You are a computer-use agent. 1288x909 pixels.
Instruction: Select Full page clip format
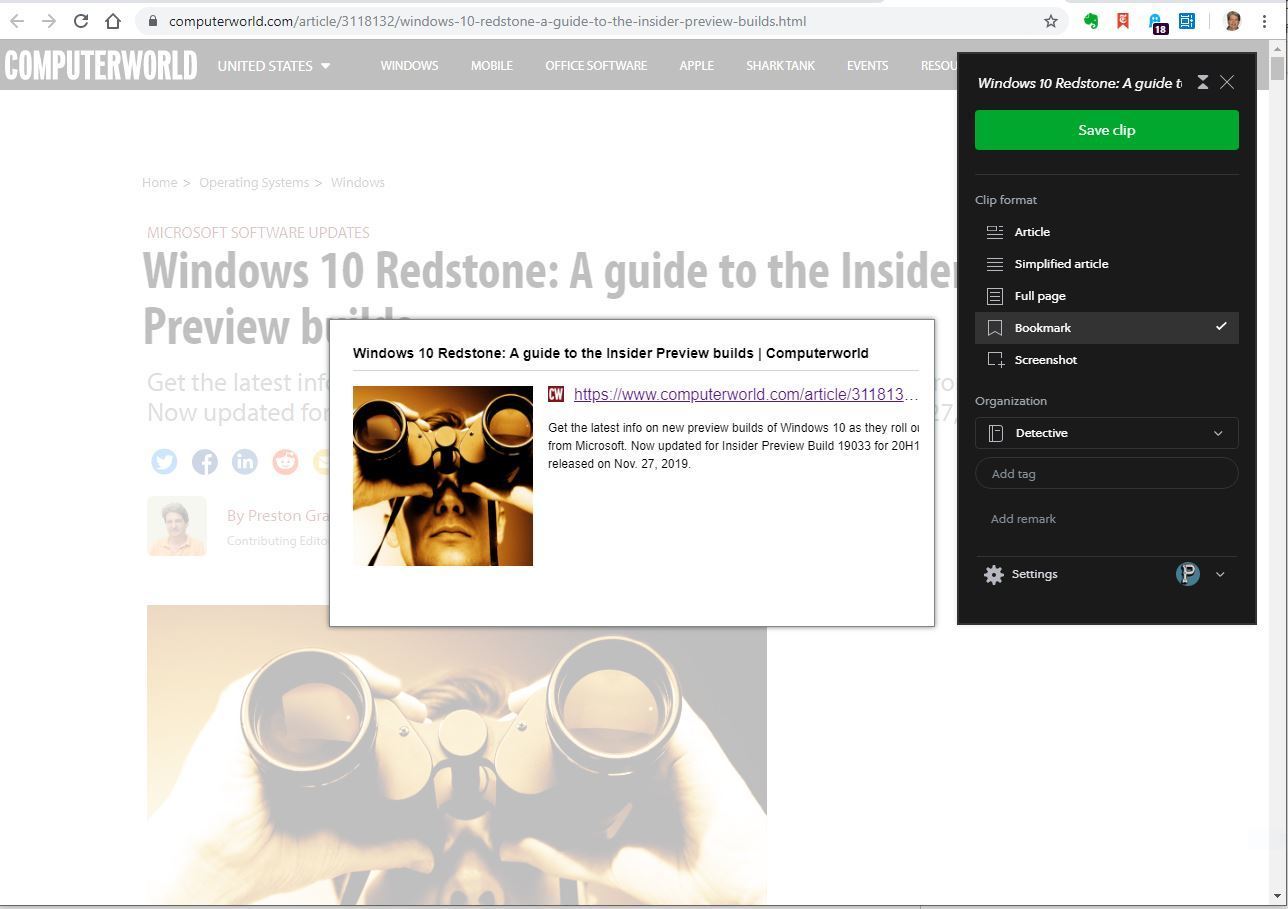tap(1106, 296)
